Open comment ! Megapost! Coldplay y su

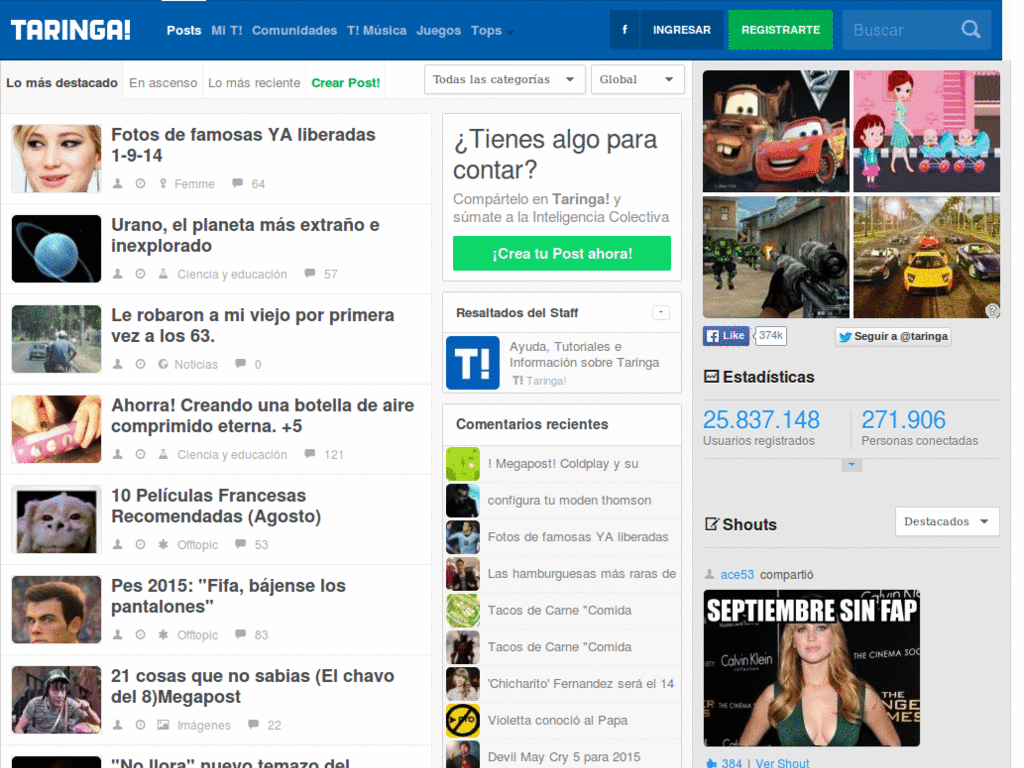pyautogui.click(x=563, y=464)
